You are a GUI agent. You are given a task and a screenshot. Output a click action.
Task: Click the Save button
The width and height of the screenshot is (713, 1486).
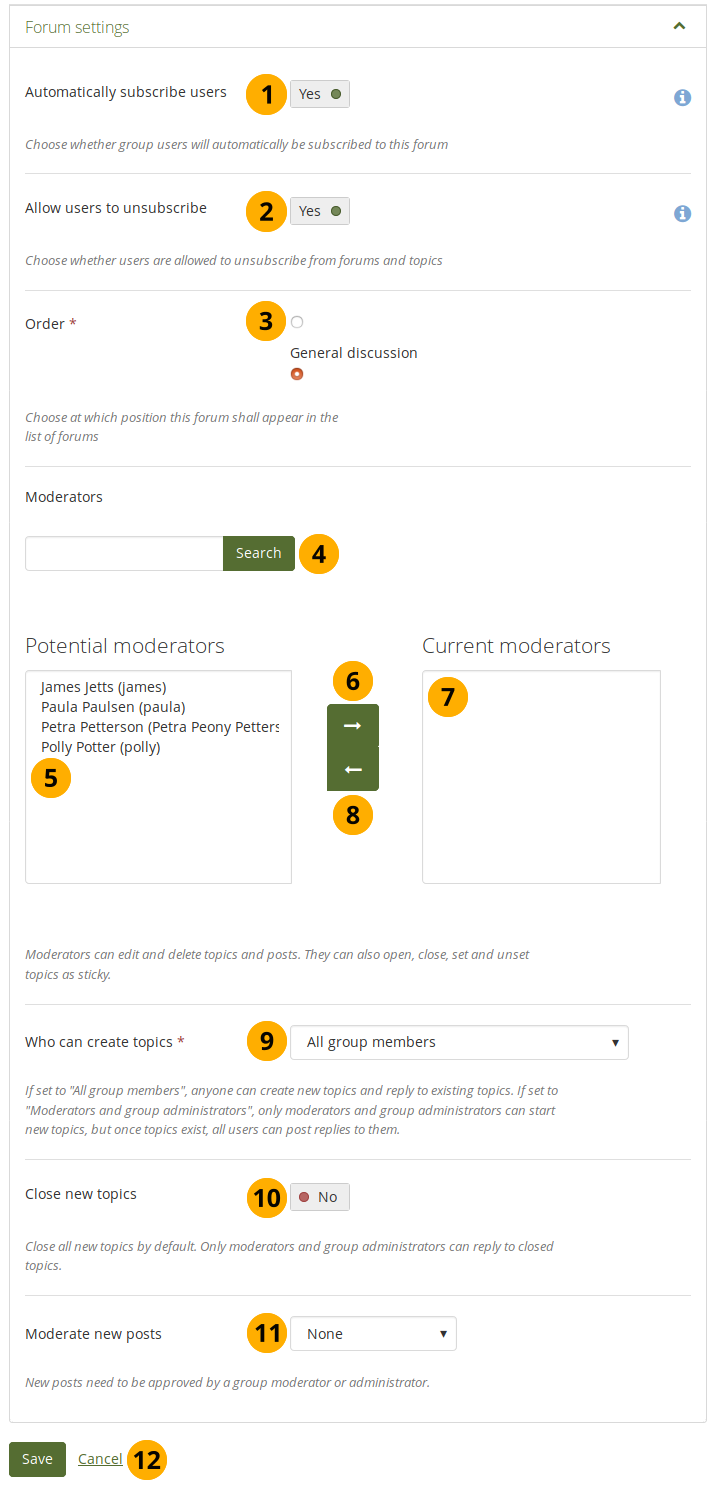point(37,1459)
